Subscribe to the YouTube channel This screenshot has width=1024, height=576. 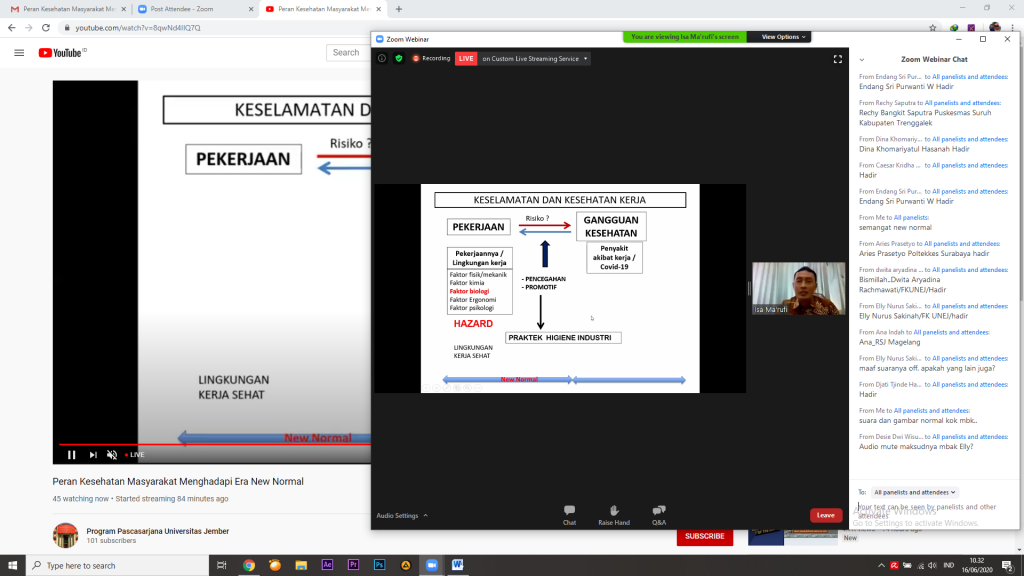pyautogui.click(x=704, y=536)
